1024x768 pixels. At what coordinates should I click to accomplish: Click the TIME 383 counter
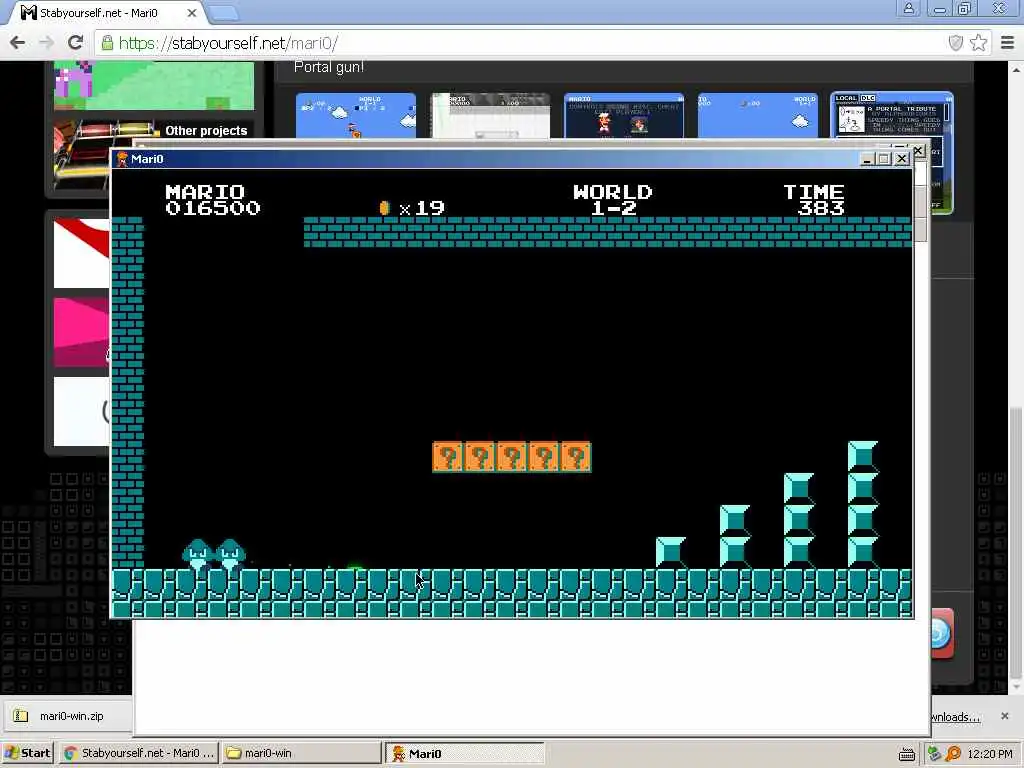click(814, 200)
